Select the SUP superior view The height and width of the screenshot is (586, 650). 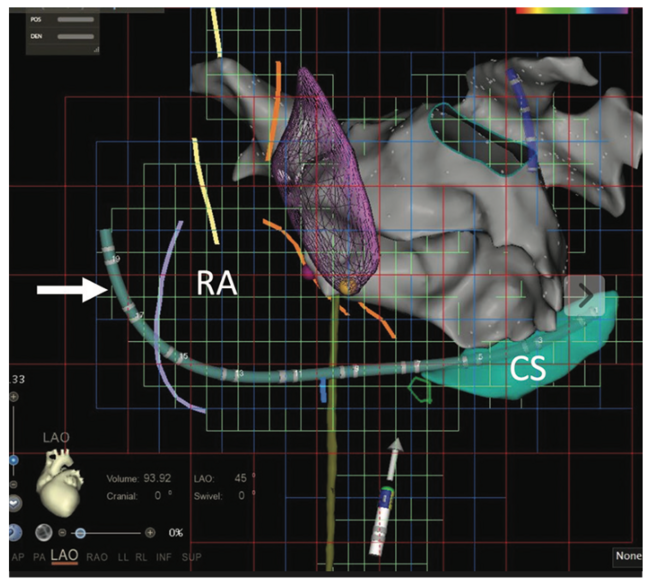pos(192,556)
